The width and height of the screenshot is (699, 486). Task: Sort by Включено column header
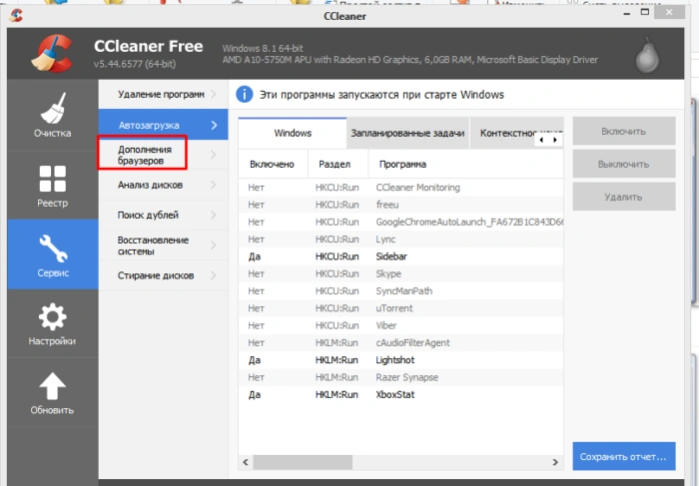[273, 164]
